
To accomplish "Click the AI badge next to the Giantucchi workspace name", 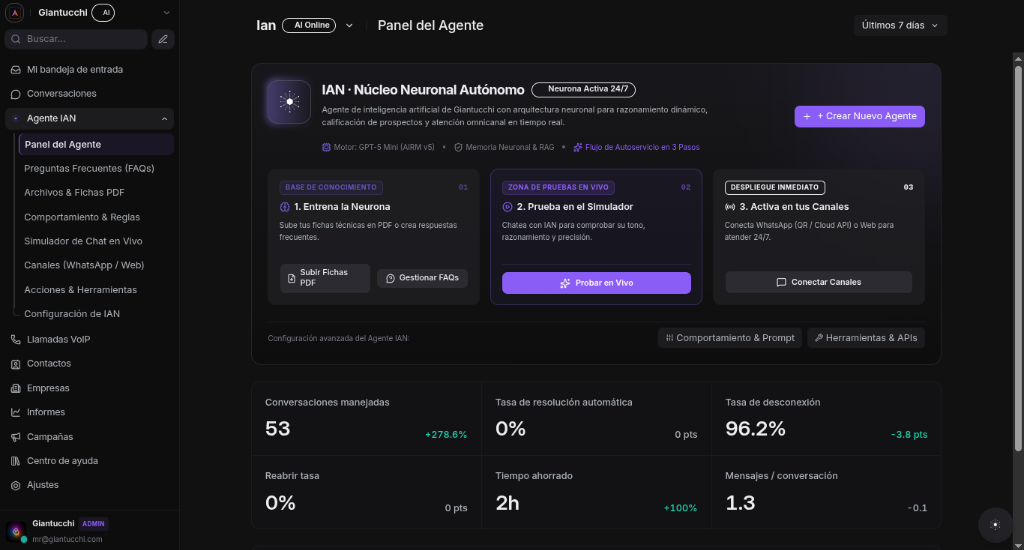I will tap(104, 12).
